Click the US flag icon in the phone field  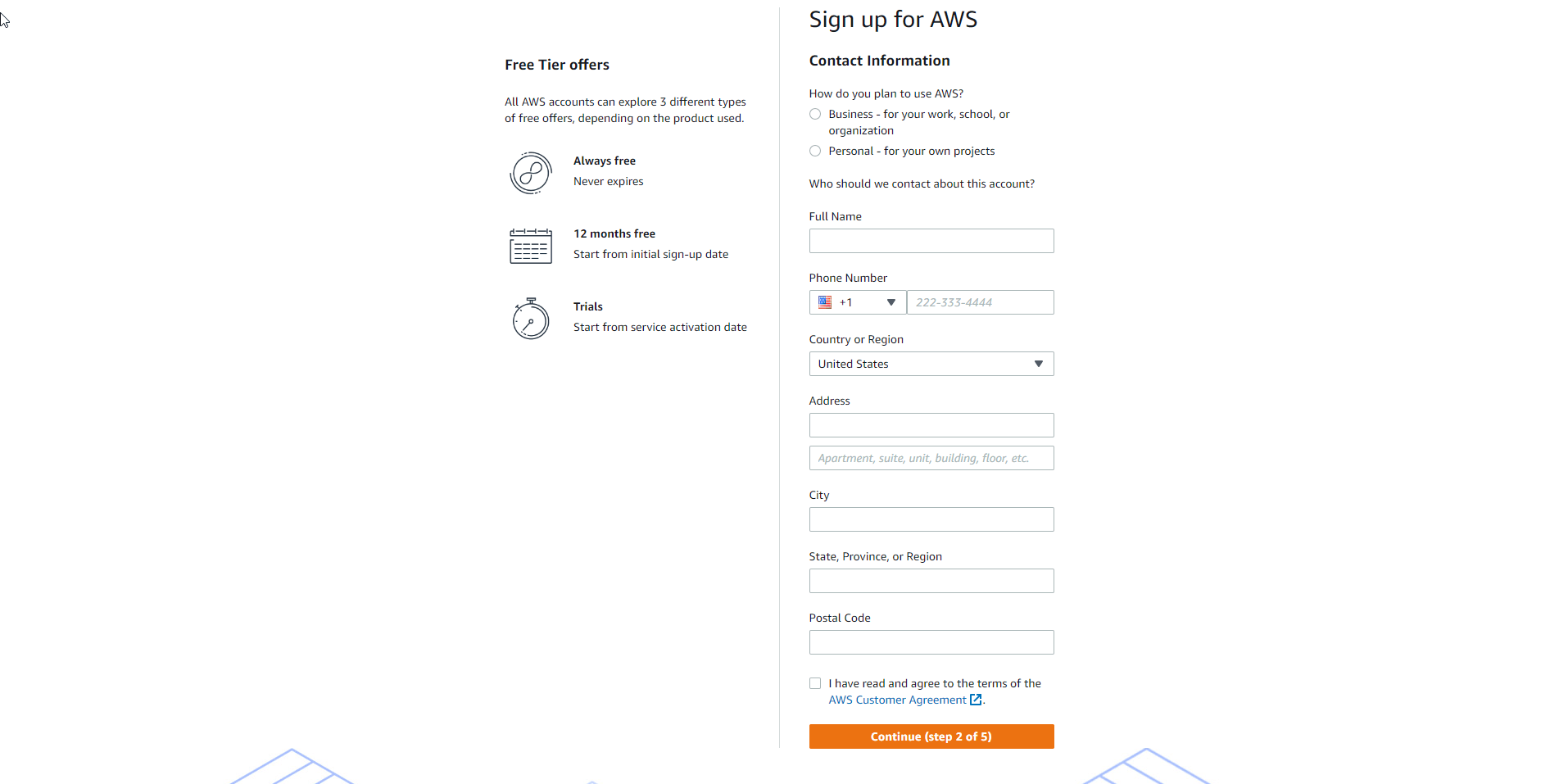(x=825, y=302)
